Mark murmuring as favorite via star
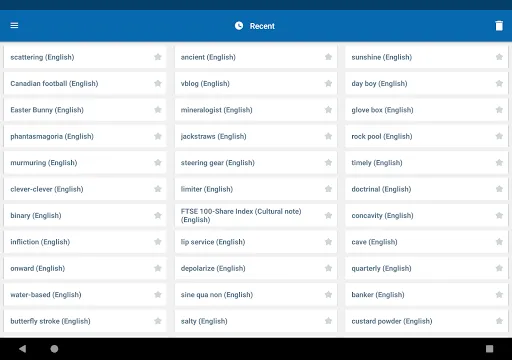The width and height of the screenshot is (512, 360). [x=158, y=163]
